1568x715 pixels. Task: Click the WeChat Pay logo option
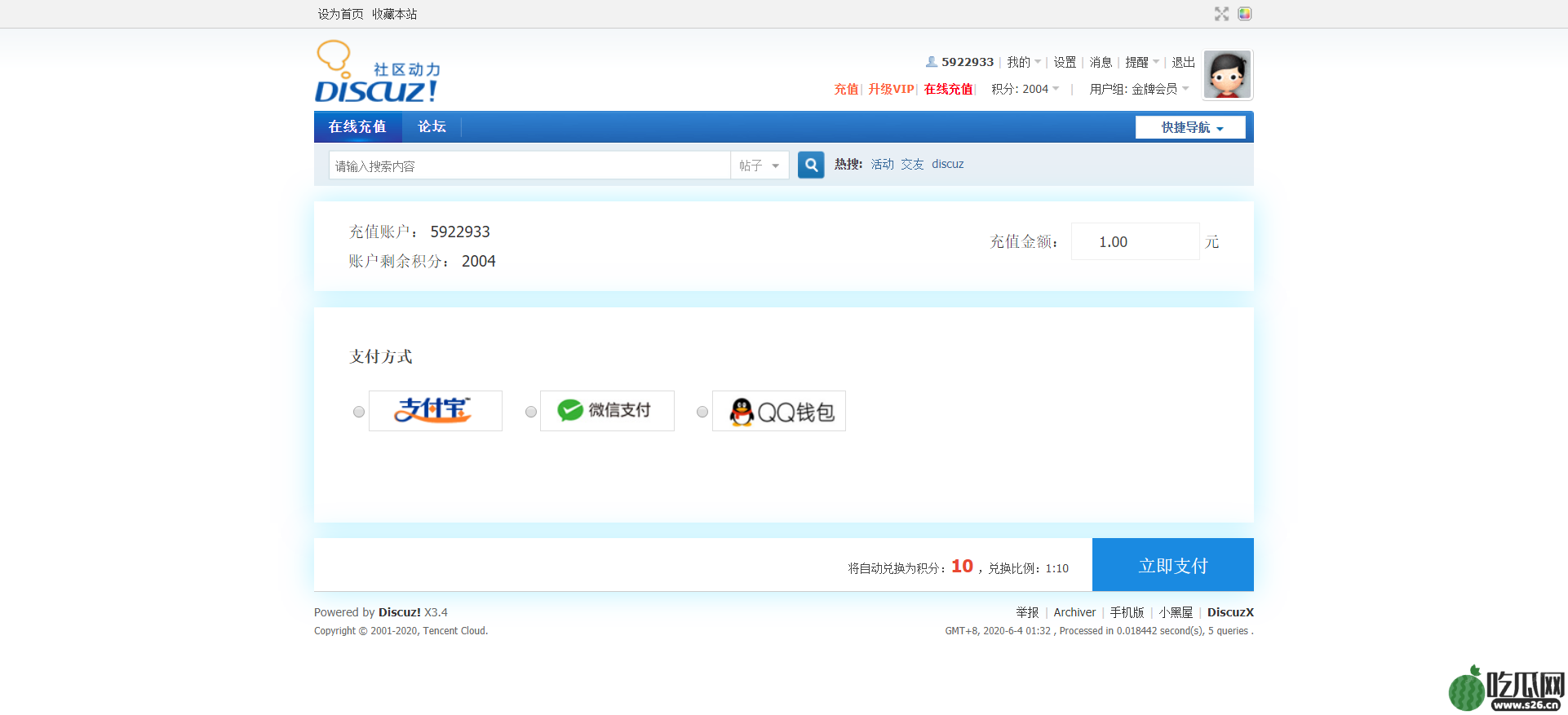(607, 411)
